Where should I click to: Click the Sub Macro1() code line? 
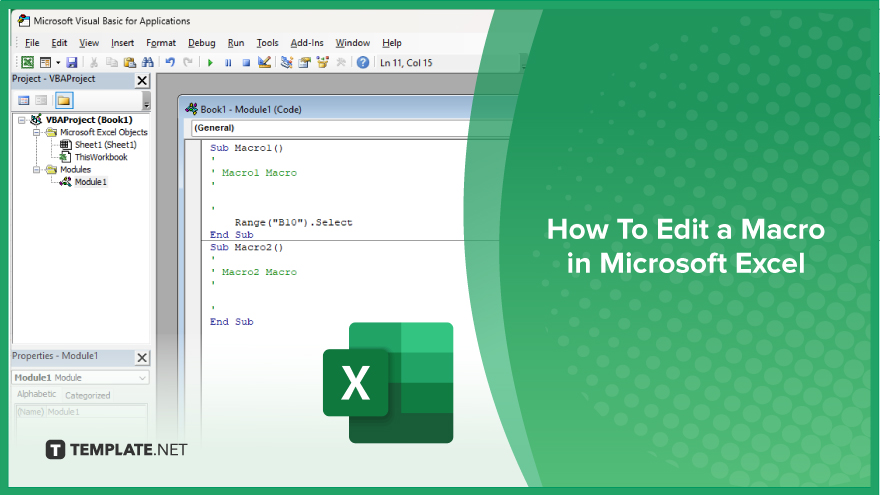tap(246, 148)
